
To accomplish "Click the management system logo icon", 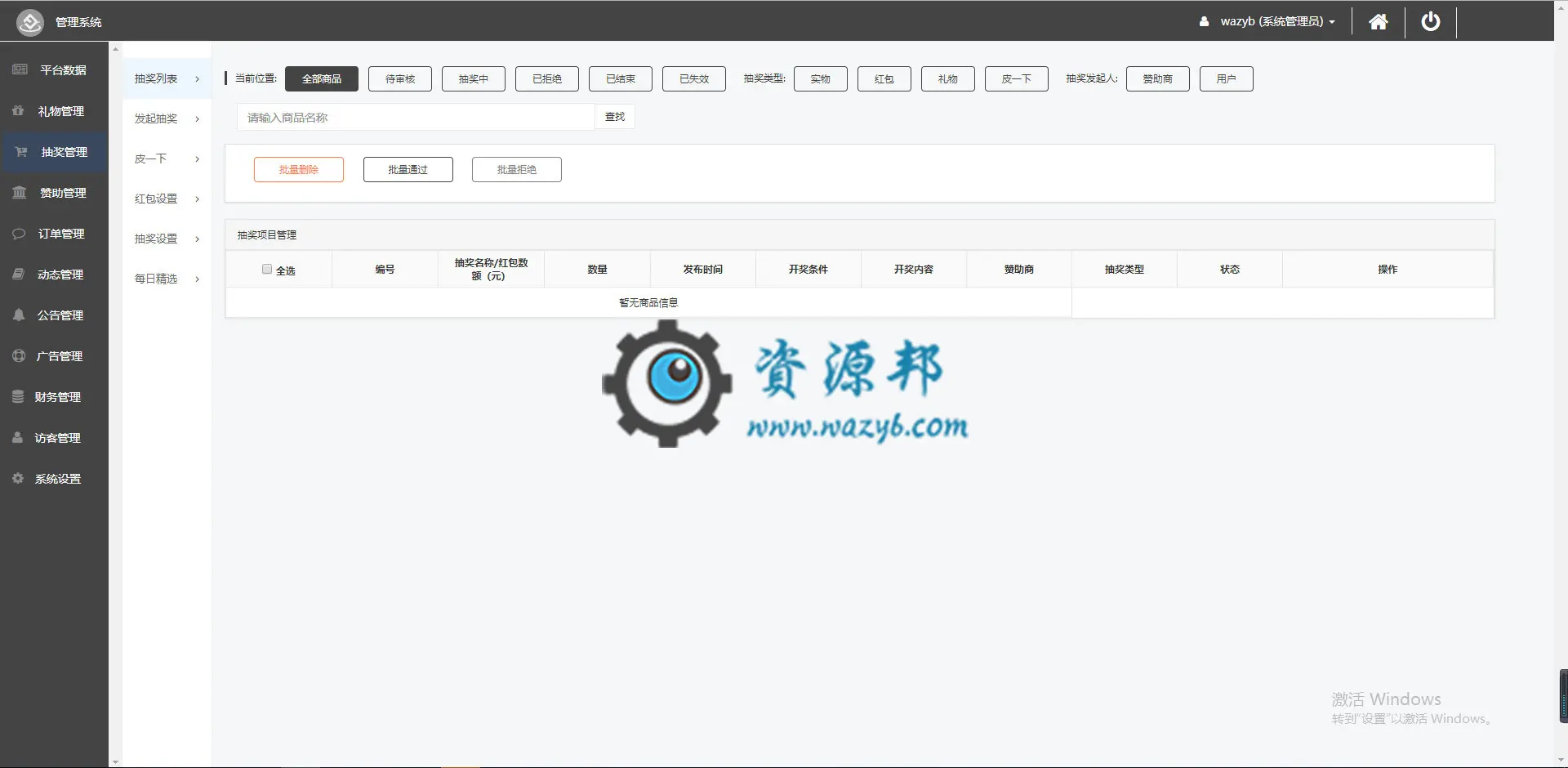I will (30, 22).
